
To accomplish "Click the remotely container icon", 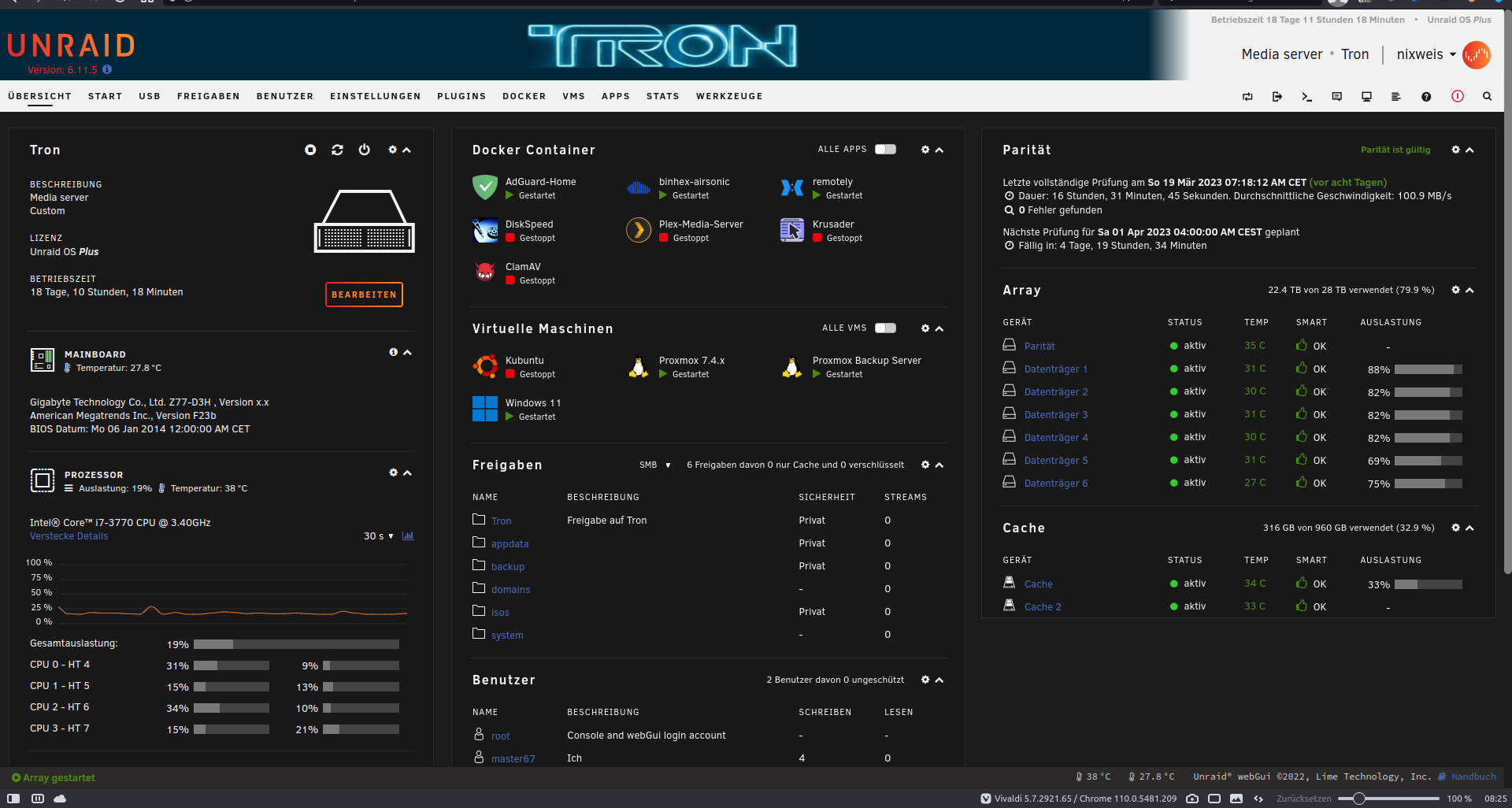I will (x=792, y=187).
